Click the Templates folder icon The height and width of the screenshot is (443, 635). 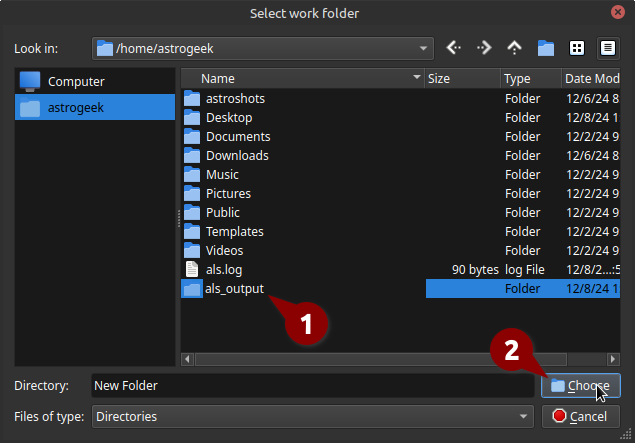pos(192,232)
